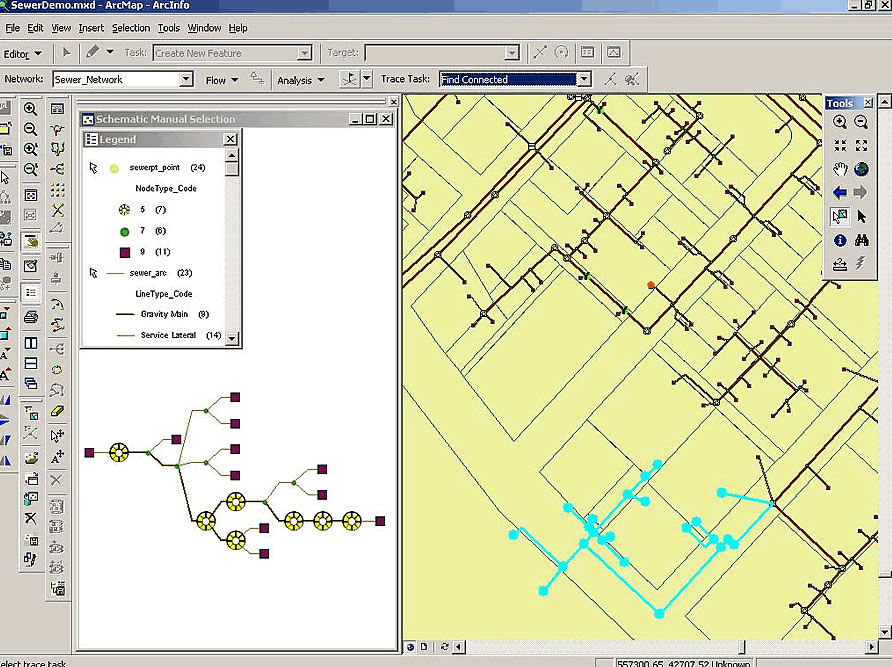892x667 pixels.
Task: Select the Pan hand tool in Tools palette
Action: tap(840, 169)
